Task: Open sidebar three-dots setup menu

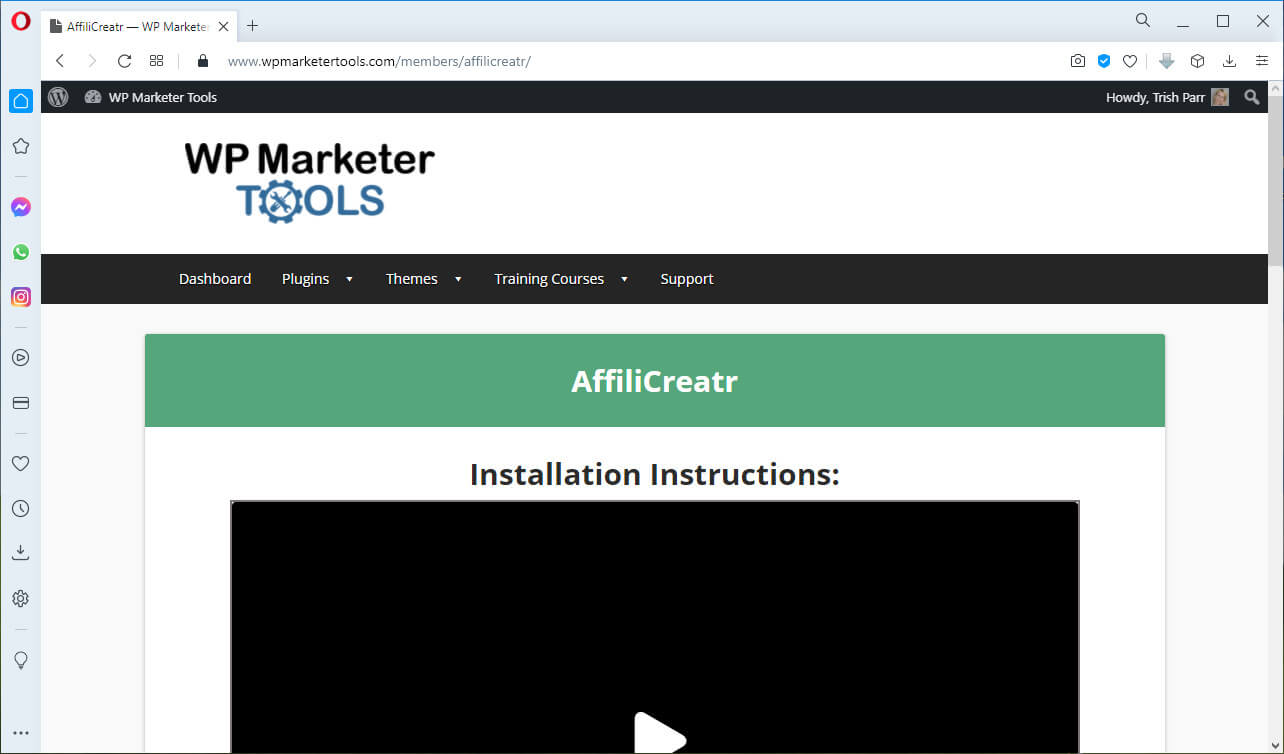Action: click(20, 734)
